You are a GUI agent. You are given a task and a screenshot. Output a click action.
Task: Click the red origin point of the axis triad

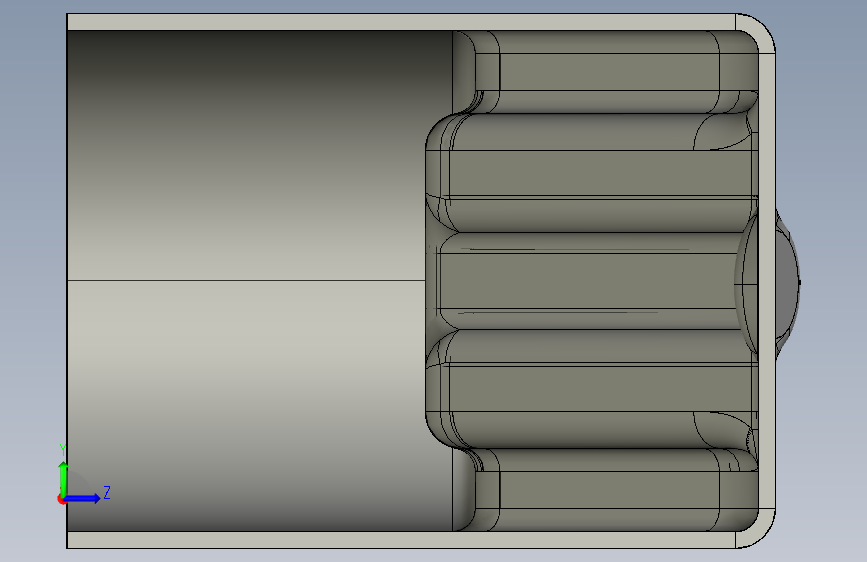pos(61,499)
